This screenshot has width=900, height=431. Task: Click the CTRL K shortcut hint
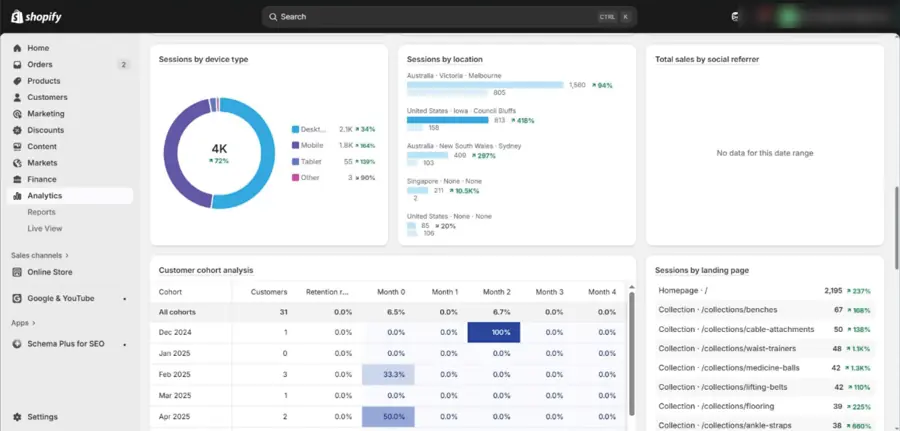(615, 17)
